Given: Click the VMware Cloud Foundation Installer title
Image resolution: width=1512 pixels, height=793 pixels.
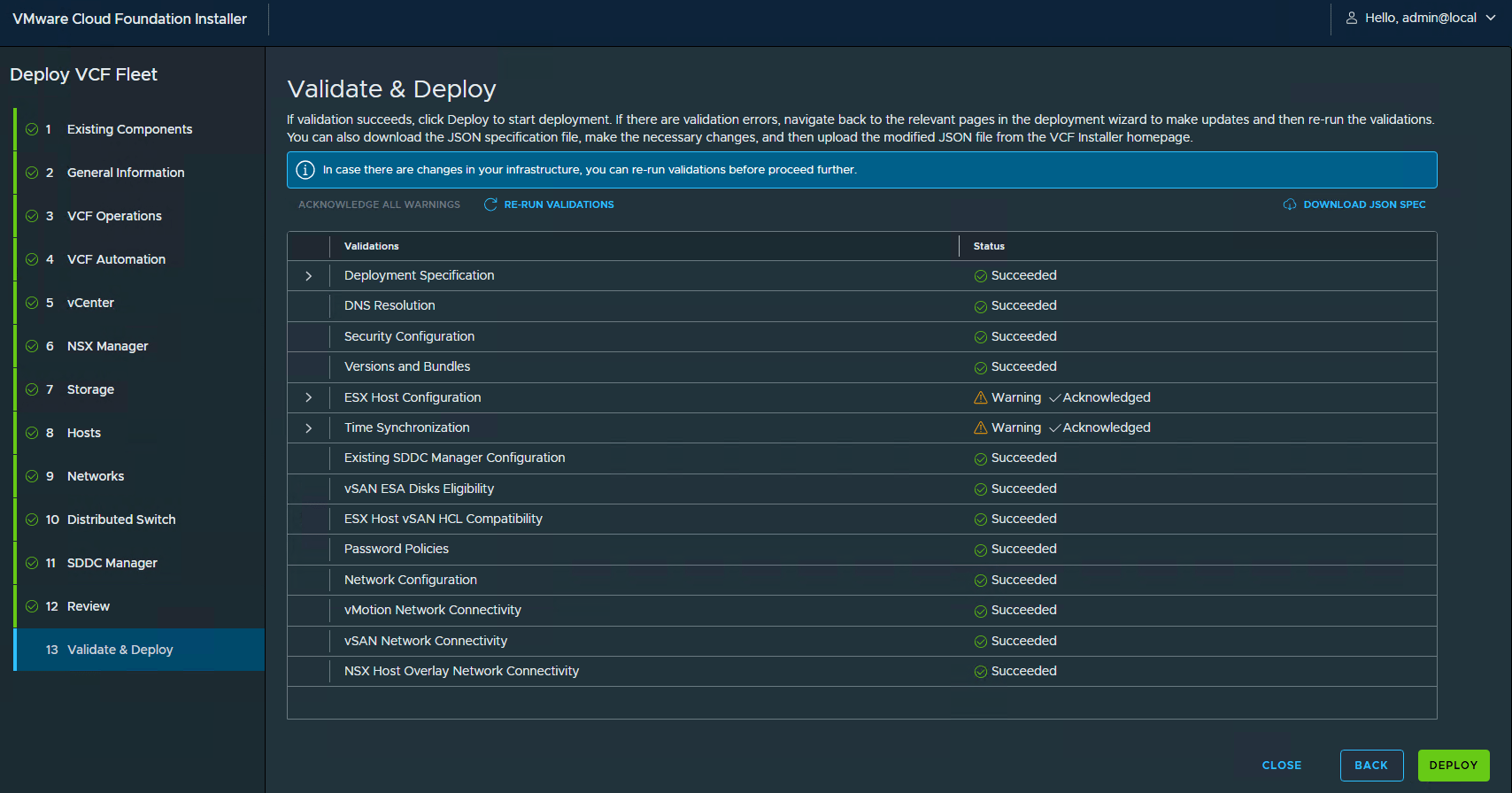Looking at the screenshot, I should [x=129, y=19].
